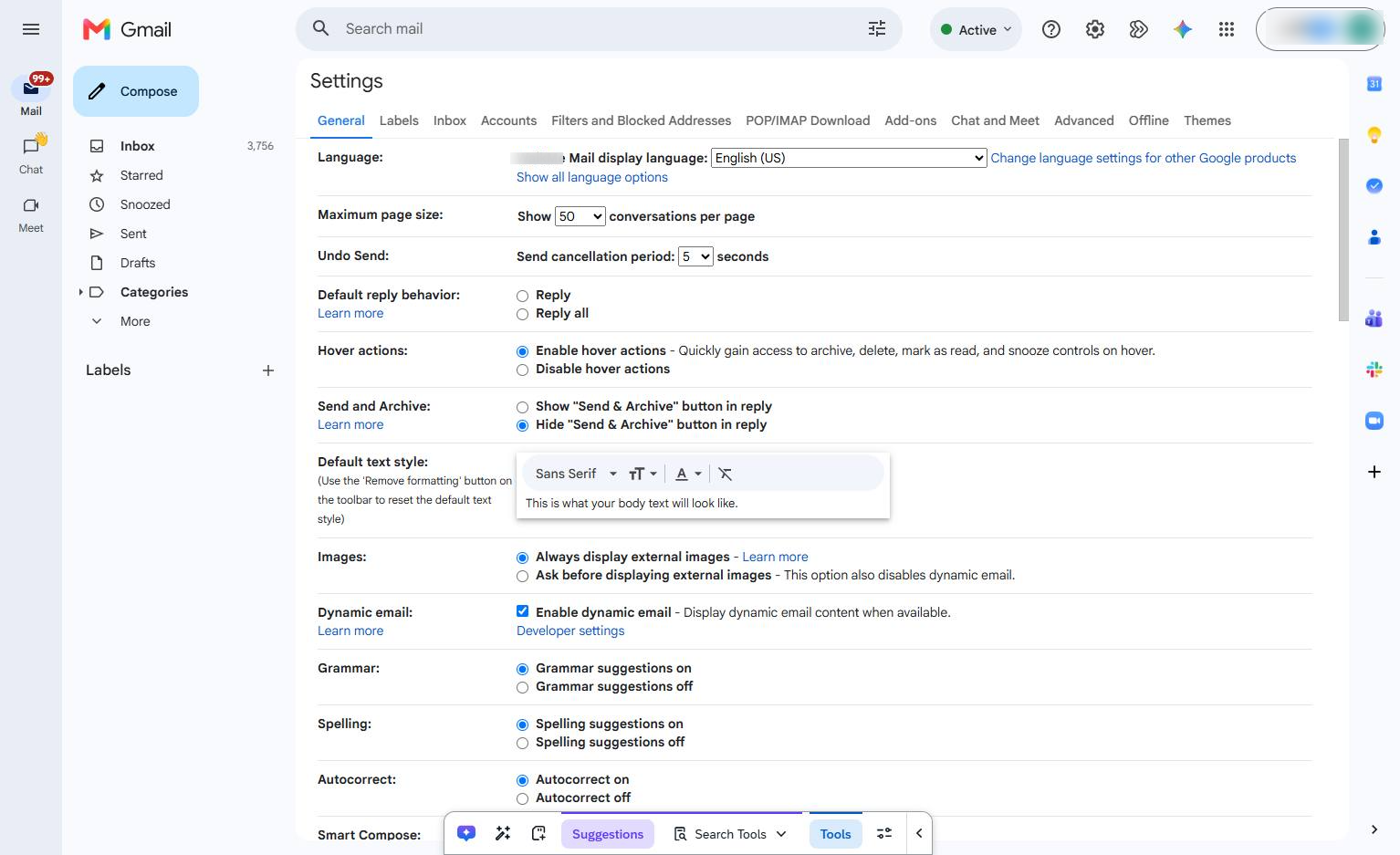Create a new label with plus icon

tap(268, 370)
